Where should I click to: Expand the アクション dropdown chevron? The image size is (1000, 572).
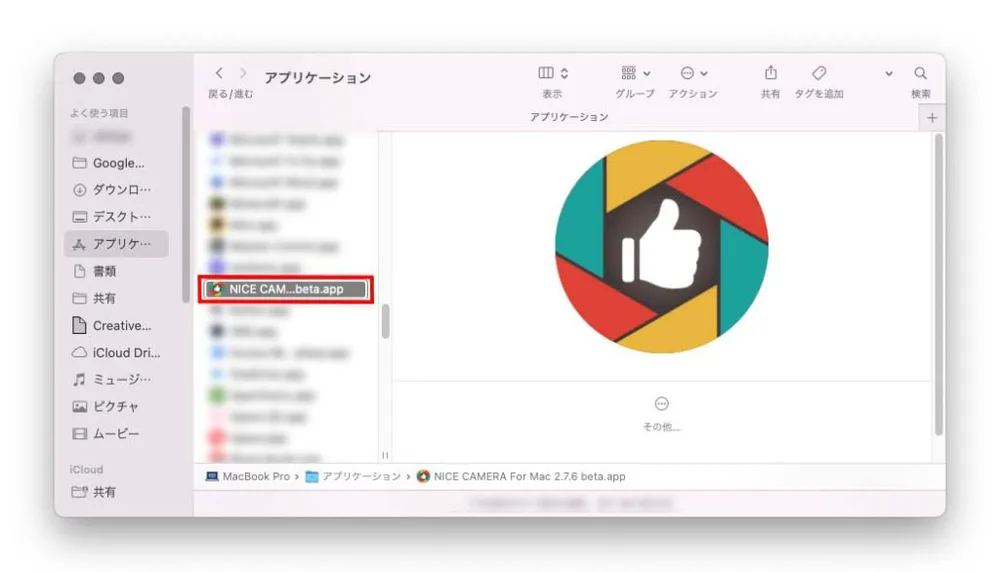tap(704, 74)
